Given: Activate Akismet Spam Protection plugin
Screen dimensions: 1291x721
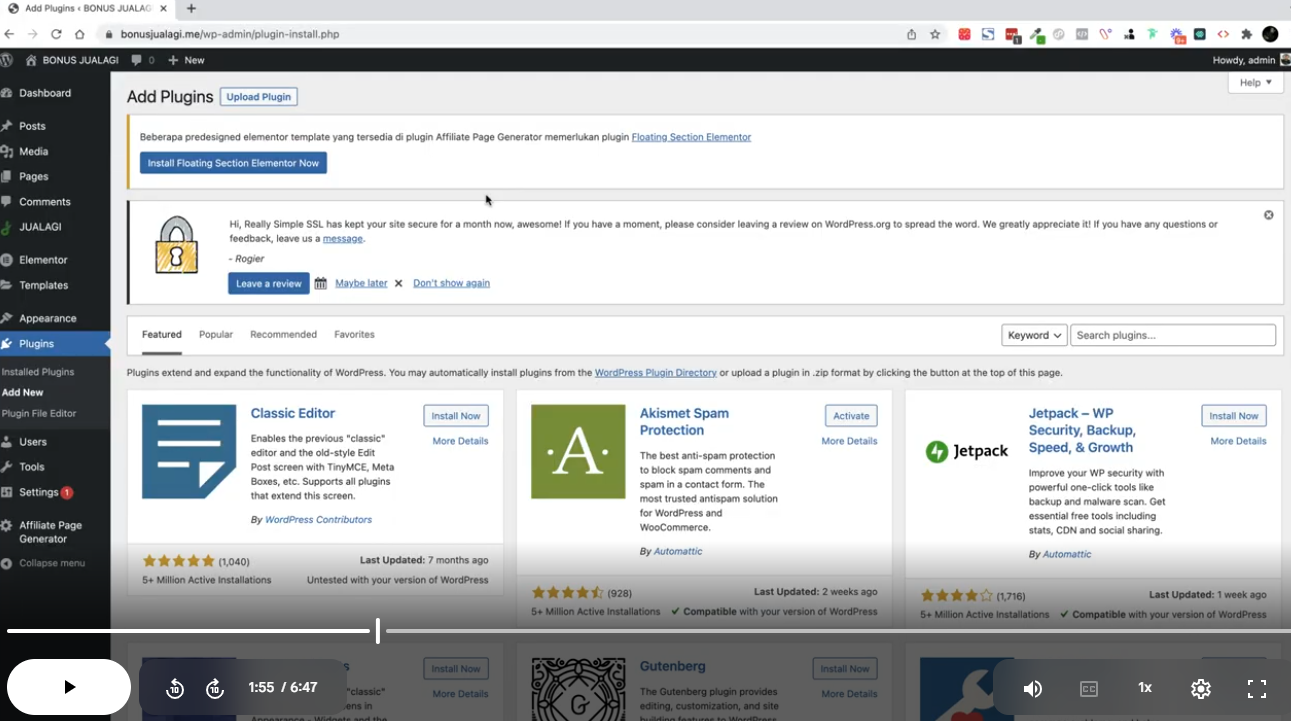Looking at the screenshot, I should (x=851, y=416).
